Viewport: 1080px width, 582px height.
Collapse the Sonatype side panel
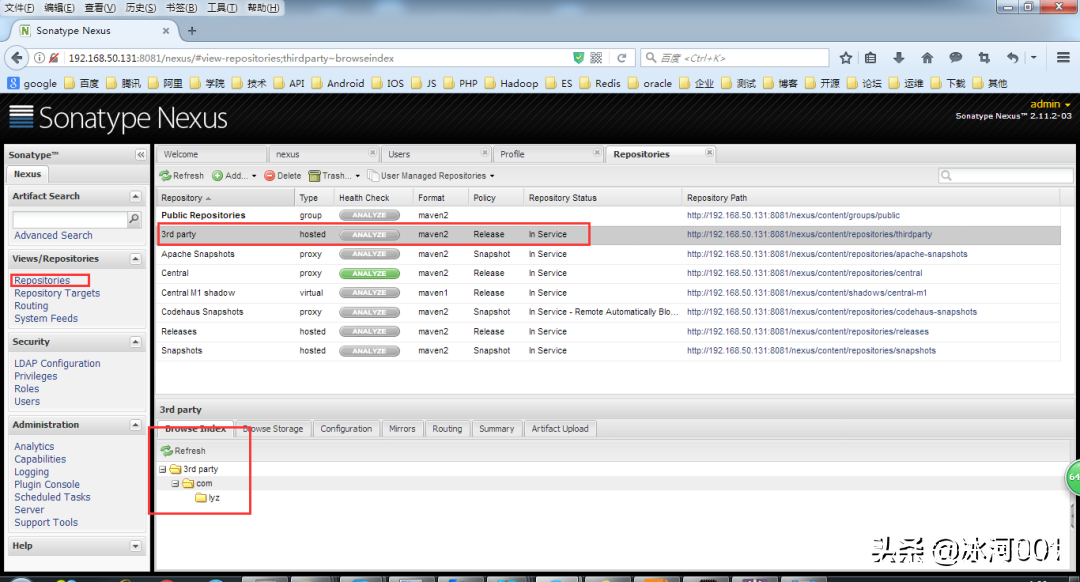click(x=141, y=155)
